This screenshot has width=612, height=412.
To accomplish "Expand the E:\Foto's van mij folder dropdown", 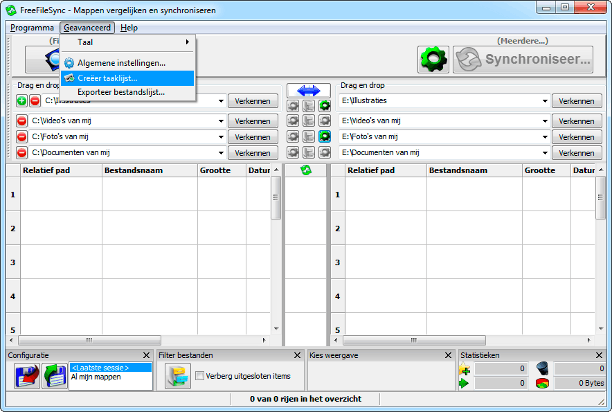I will point(545,137).
